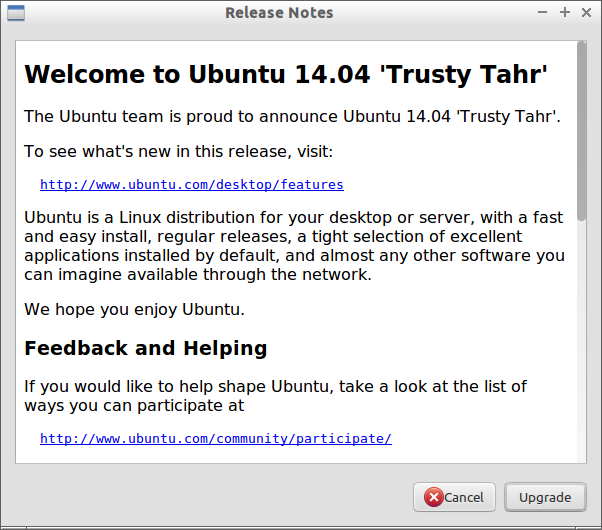Click the window menu icon in title bar
Screen dimensions: 602x530
pos(16,13)
